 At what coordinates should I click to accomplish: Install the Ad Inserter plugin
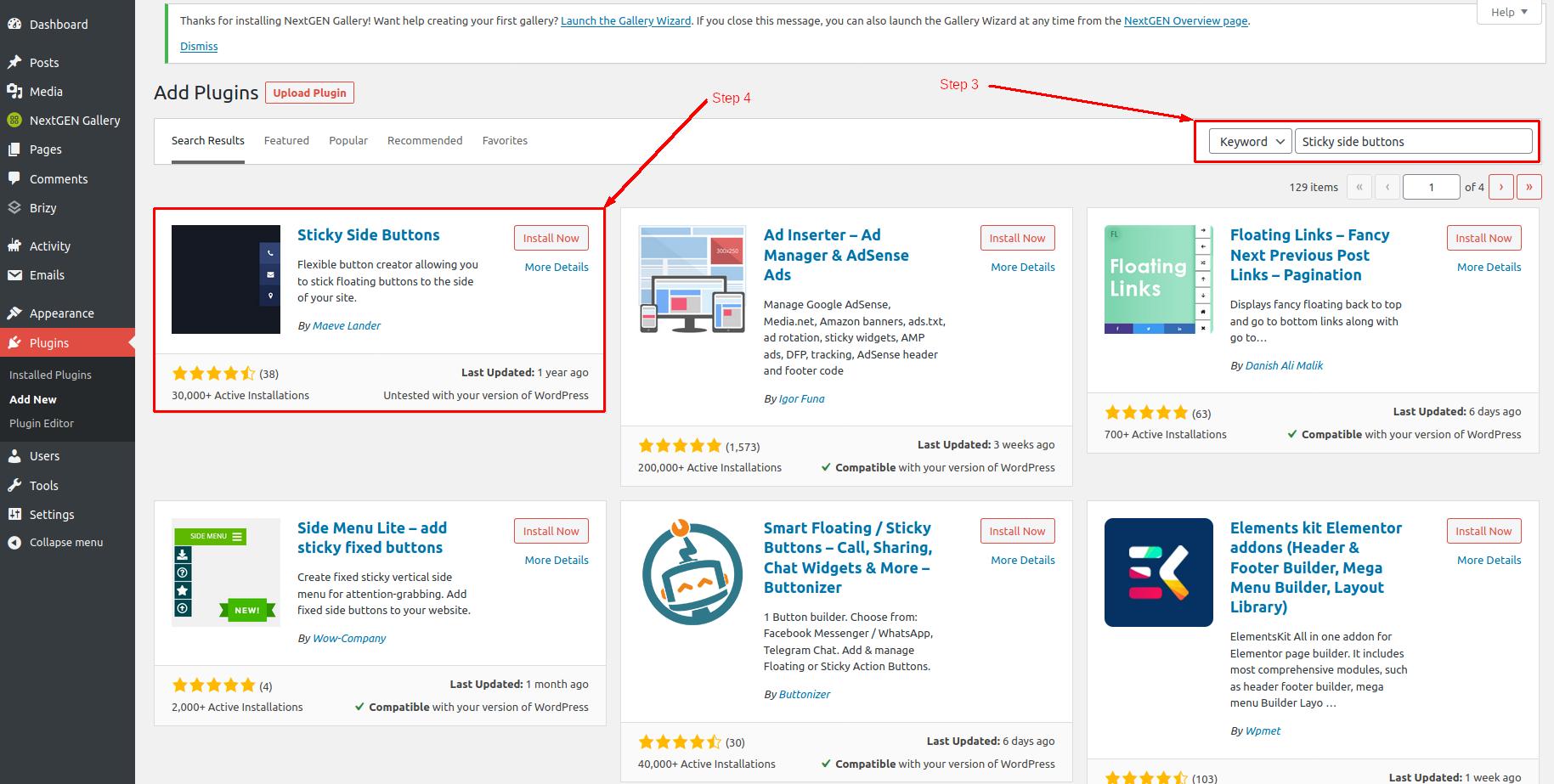tap(1017, 238)
